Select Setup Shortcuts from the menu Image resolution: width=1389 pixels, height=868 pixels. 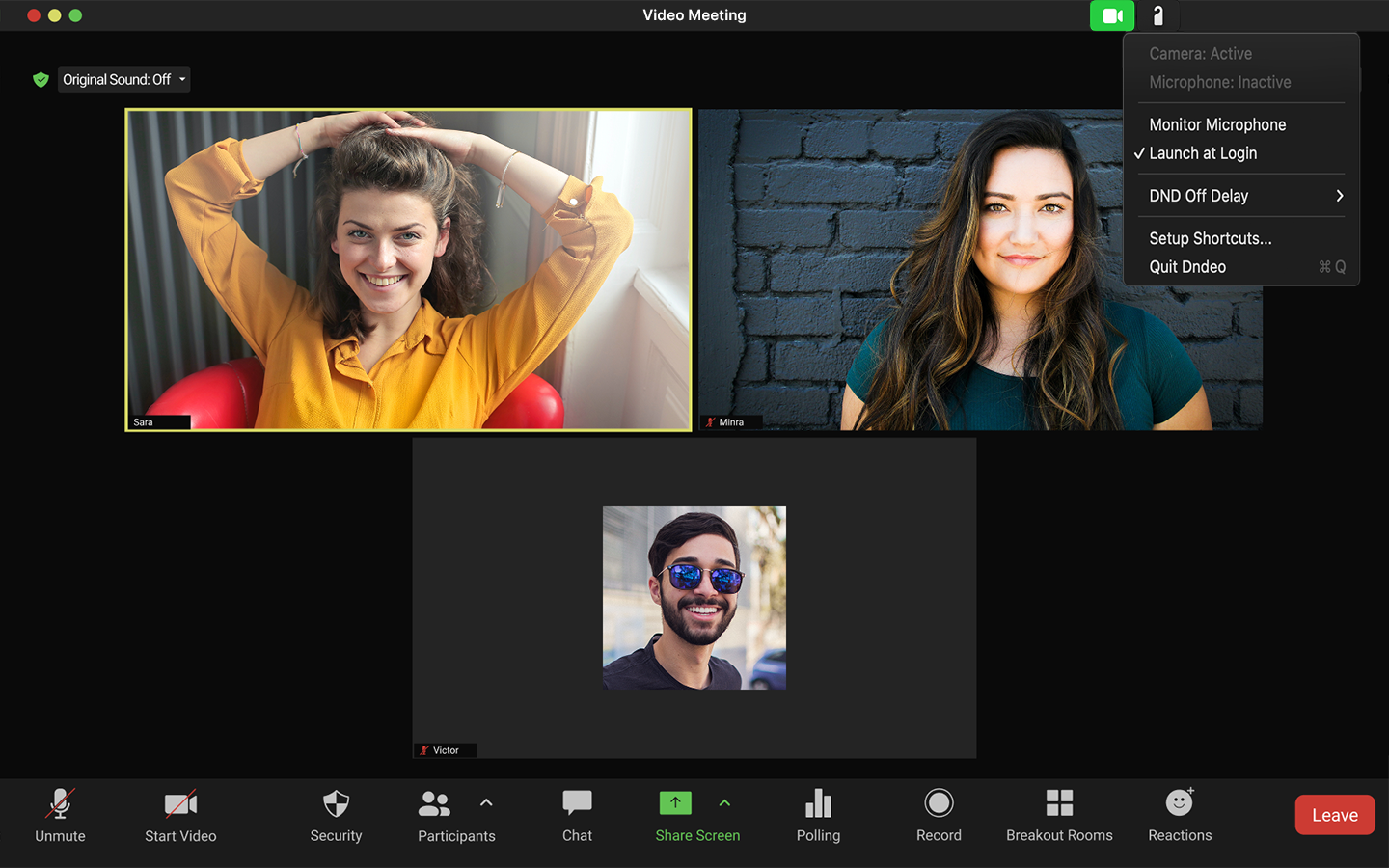(1211, 238)
